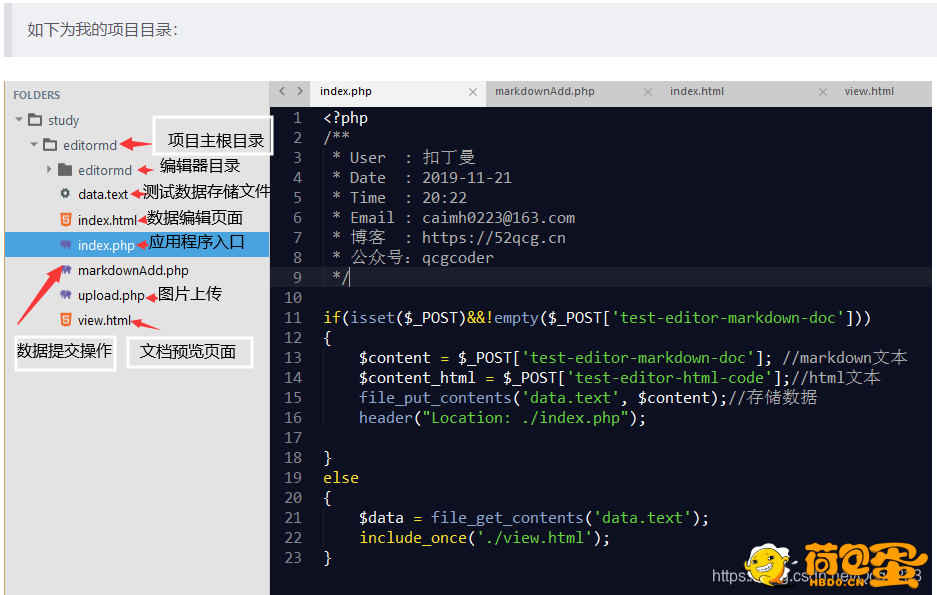The height and width of the screenshot is (595, 937).
Task: Open data.text in the sidebar
Action: (x=103, y=195)
